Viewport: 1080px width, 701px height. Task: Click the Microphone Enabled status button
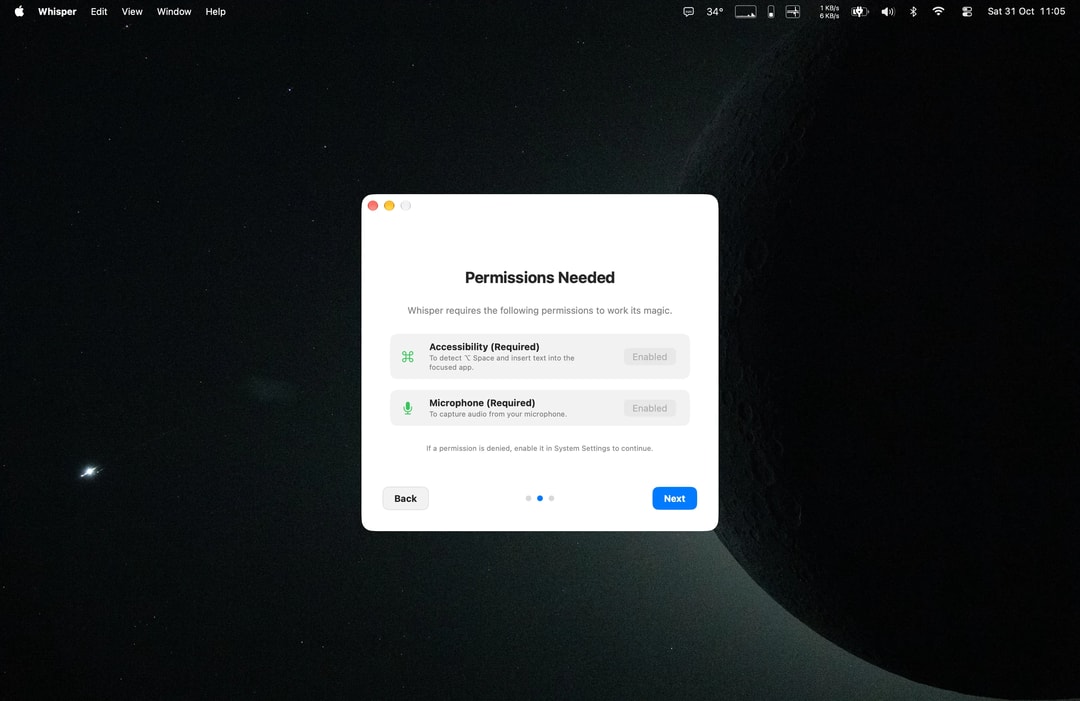650,408
